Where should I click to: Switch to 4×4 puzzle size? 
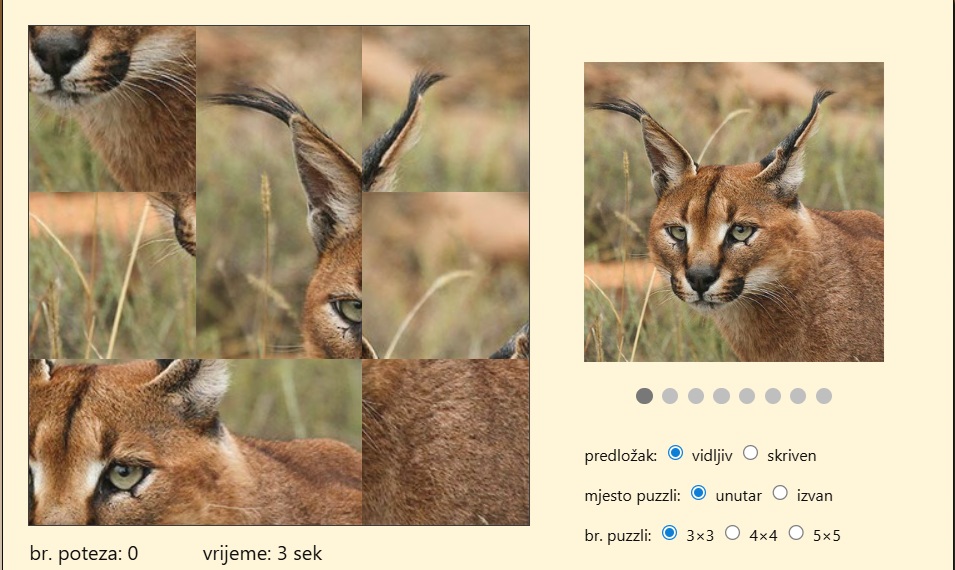tap(732, 532)
